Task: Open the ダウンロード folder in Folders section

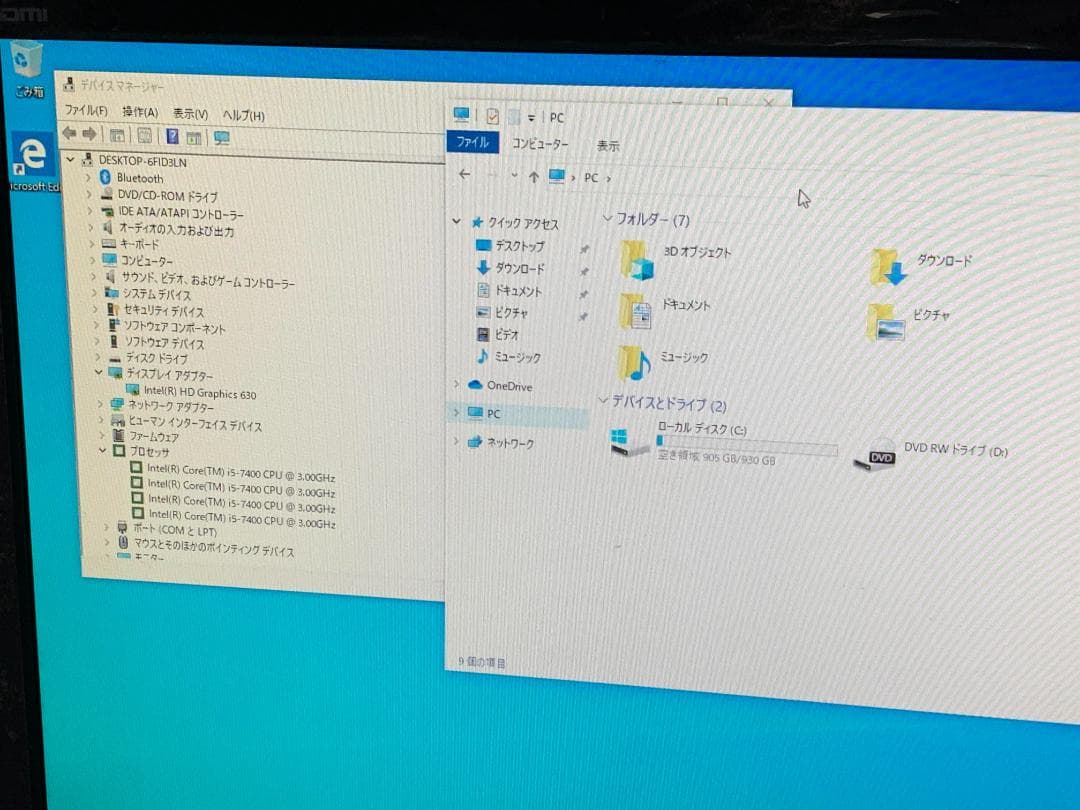Action: [x=888, y=266]
